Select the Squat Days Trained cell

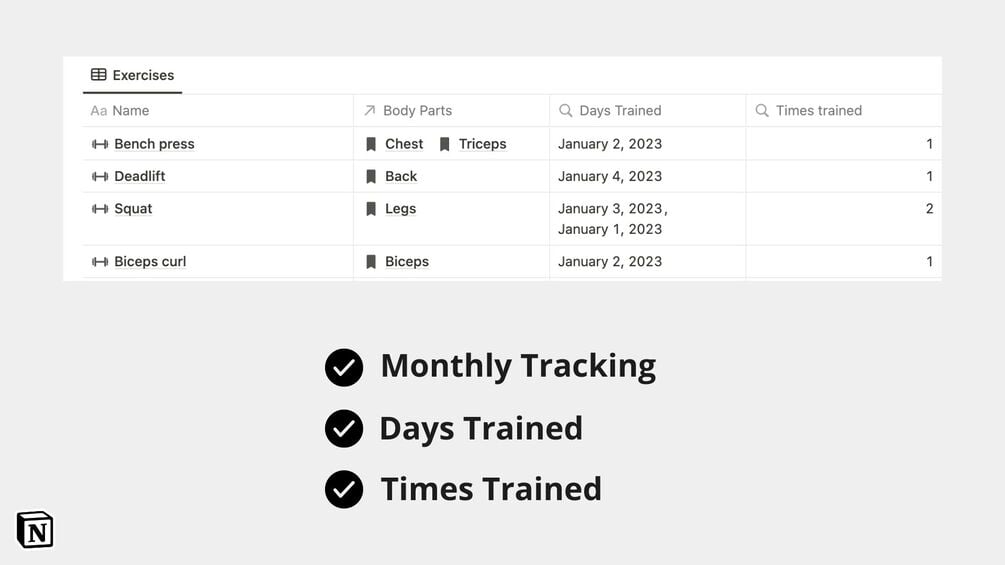coord(646,219)
